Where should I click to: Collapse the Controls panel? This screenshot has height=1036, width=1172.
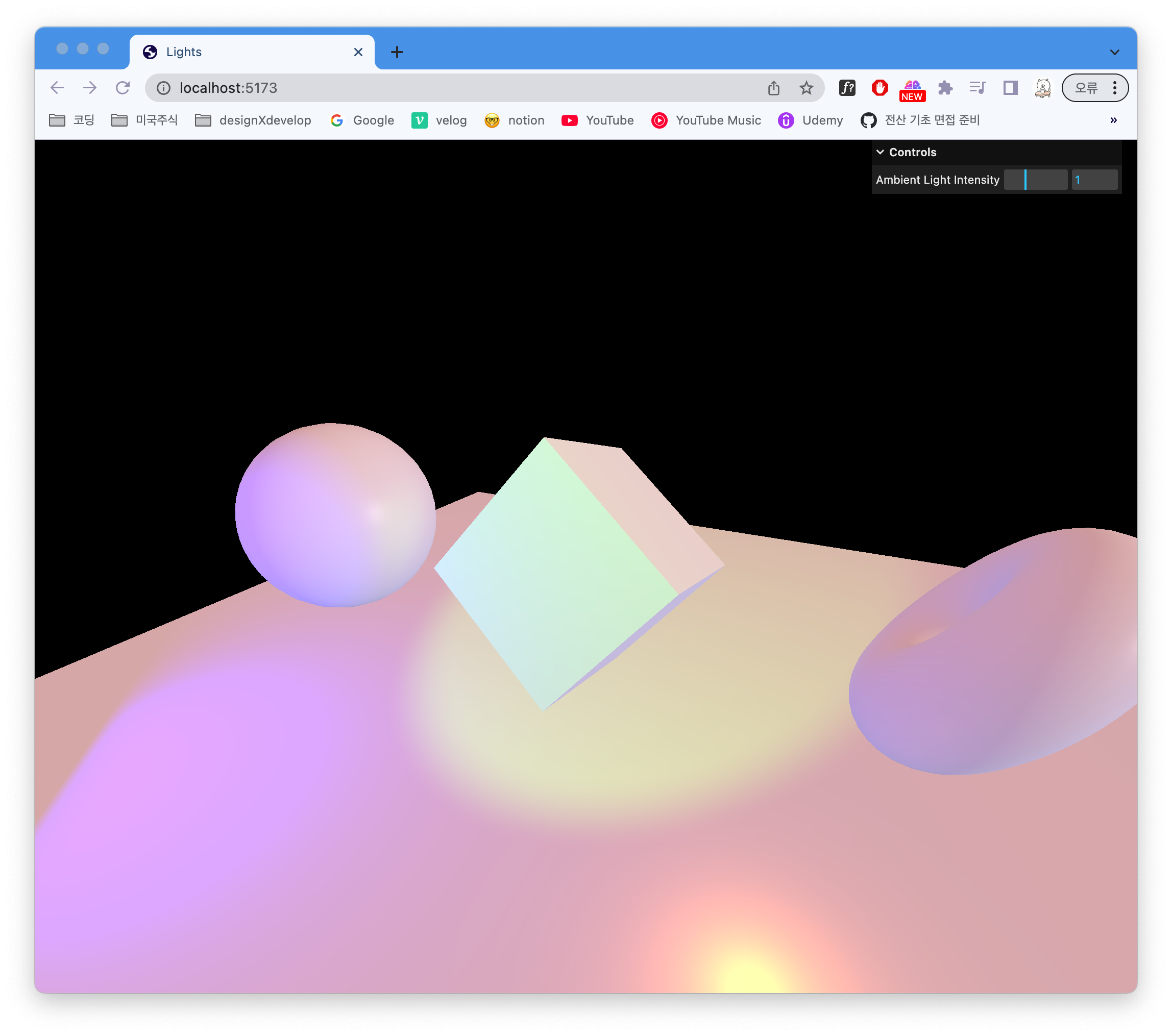pos(881,152)
